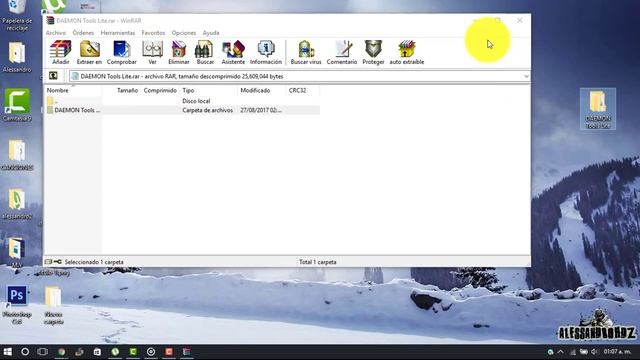Open the Windows Start menu

click(x=7, y=351)
